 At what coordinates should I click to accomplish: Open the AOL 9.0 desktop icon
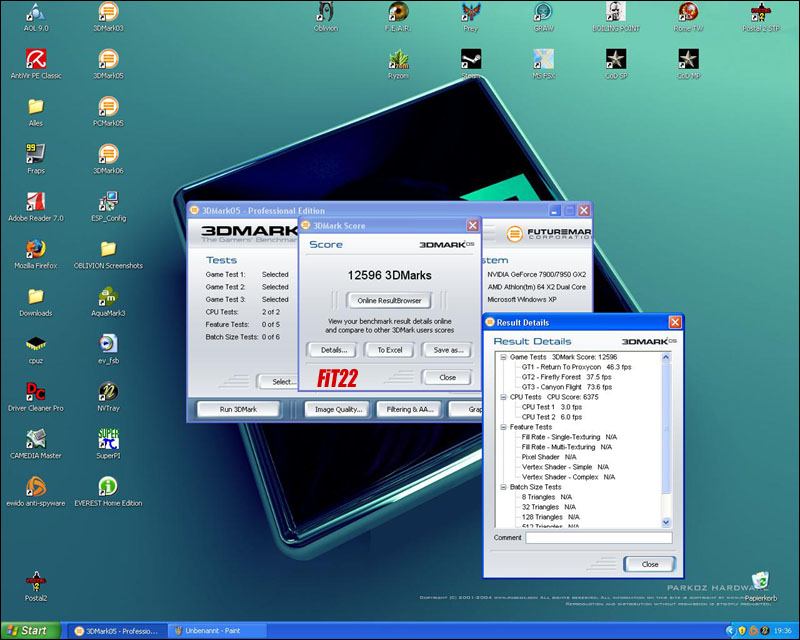point(36,17)
